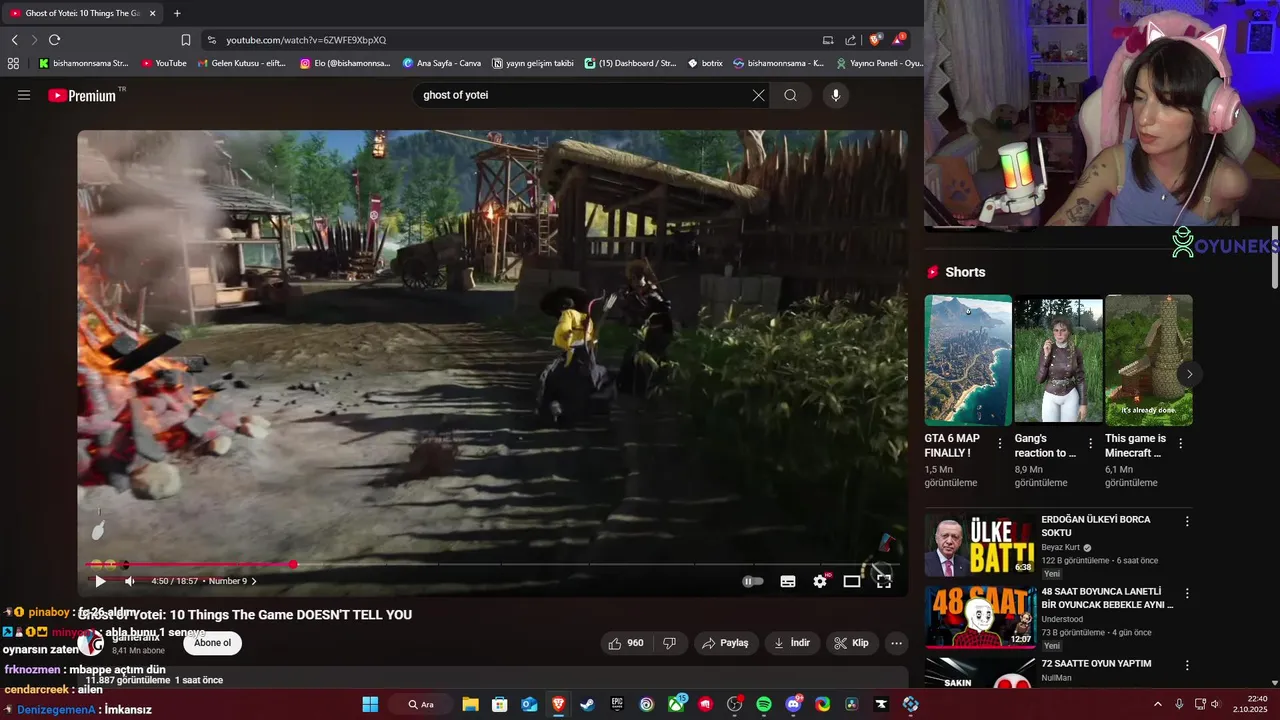
Task: Mute the video with the speaker icon
Action: coord(129,581)
